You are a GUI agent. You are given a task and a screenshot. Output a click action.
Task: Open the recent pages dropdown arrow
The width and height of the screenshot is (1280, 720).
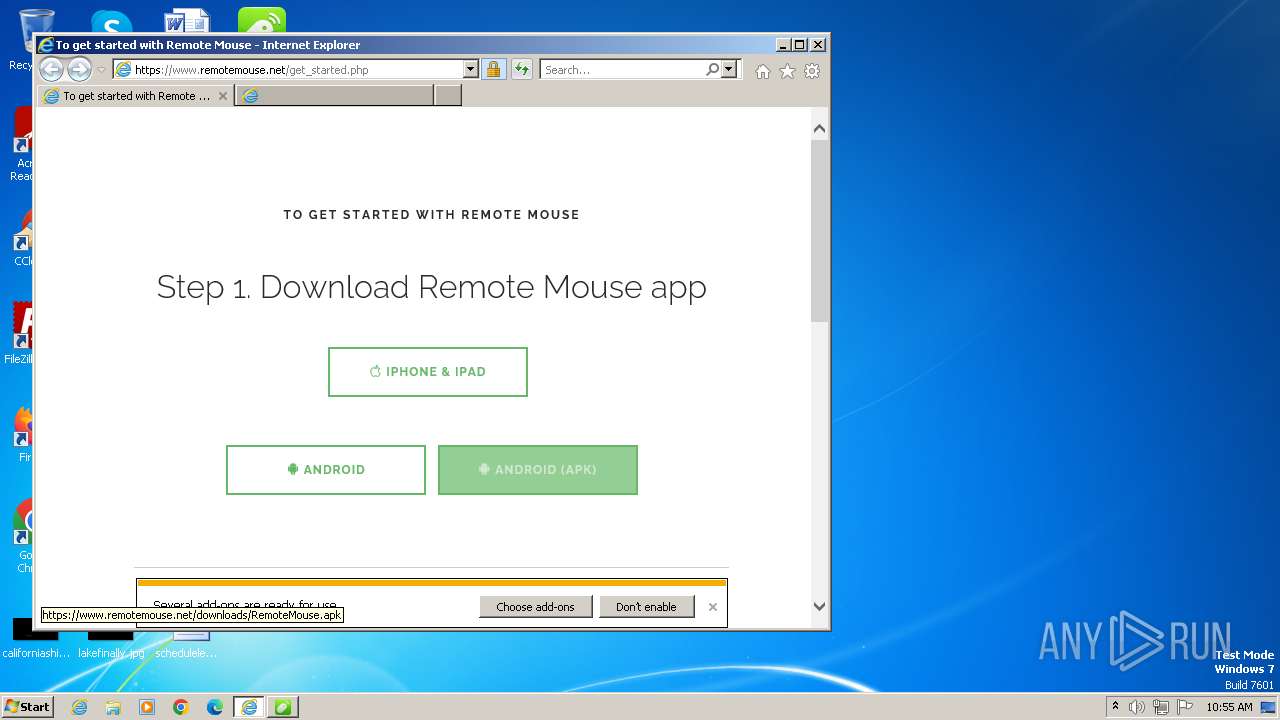101,70
